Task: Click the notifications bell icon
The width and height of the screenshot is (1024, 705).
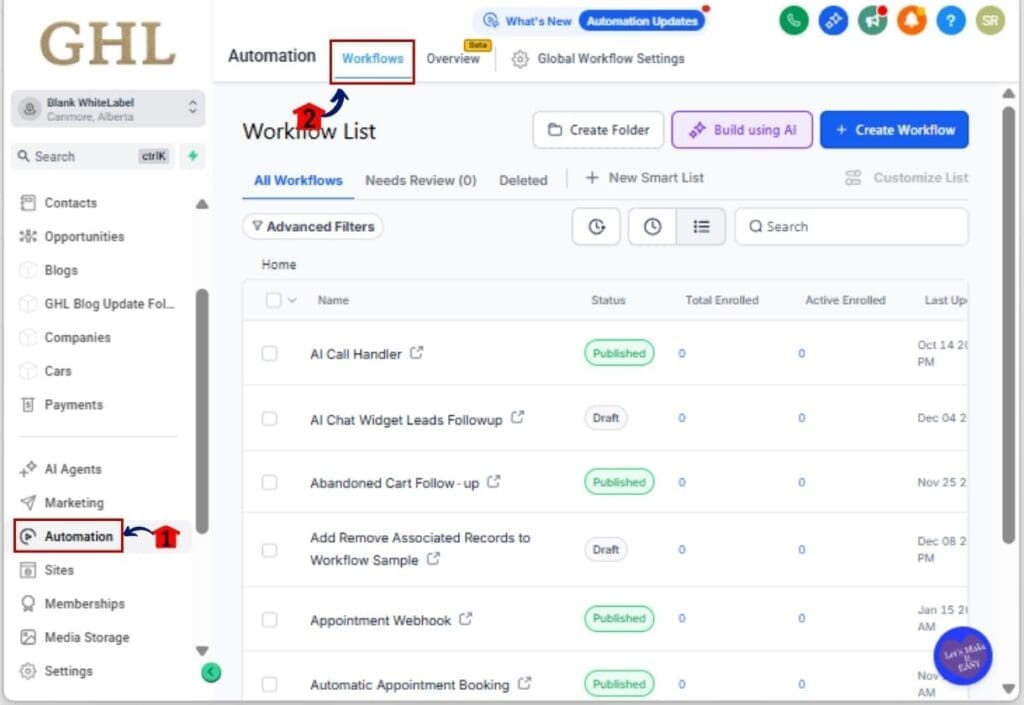Action: [x=911, y=20]
